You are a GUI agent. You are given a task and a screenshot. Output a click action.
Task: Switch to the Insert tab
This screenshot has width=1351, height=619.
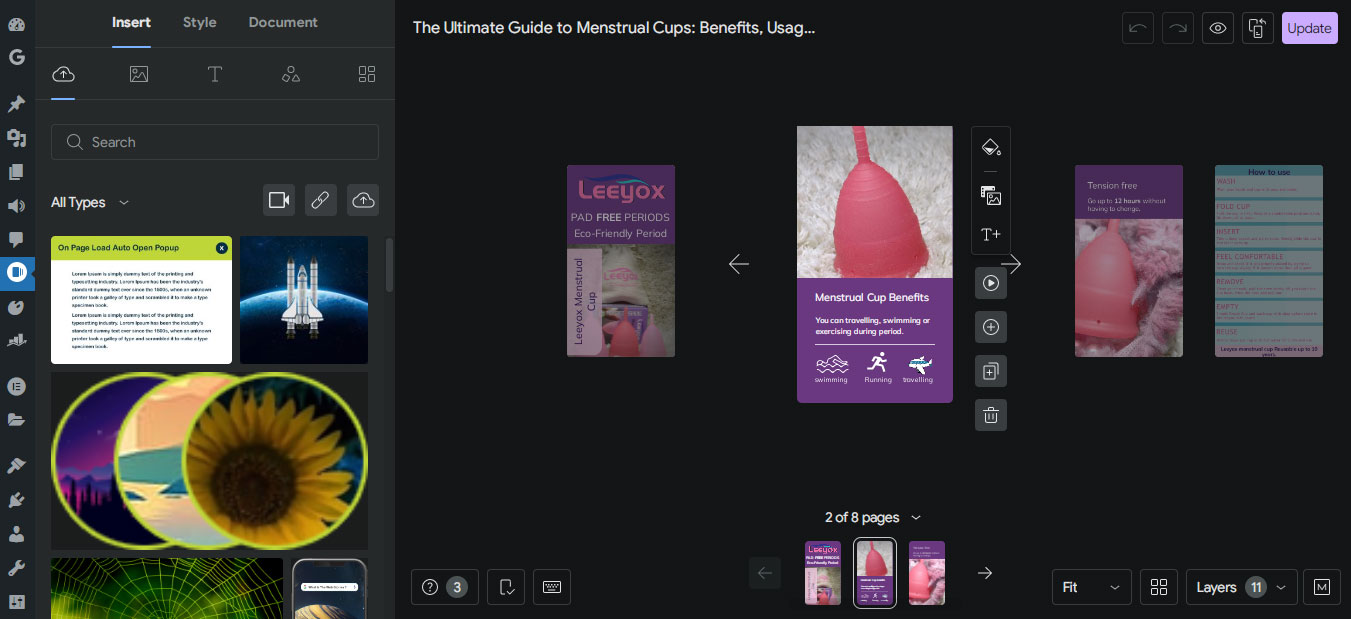pyautogui.click(x=131, y=22)
